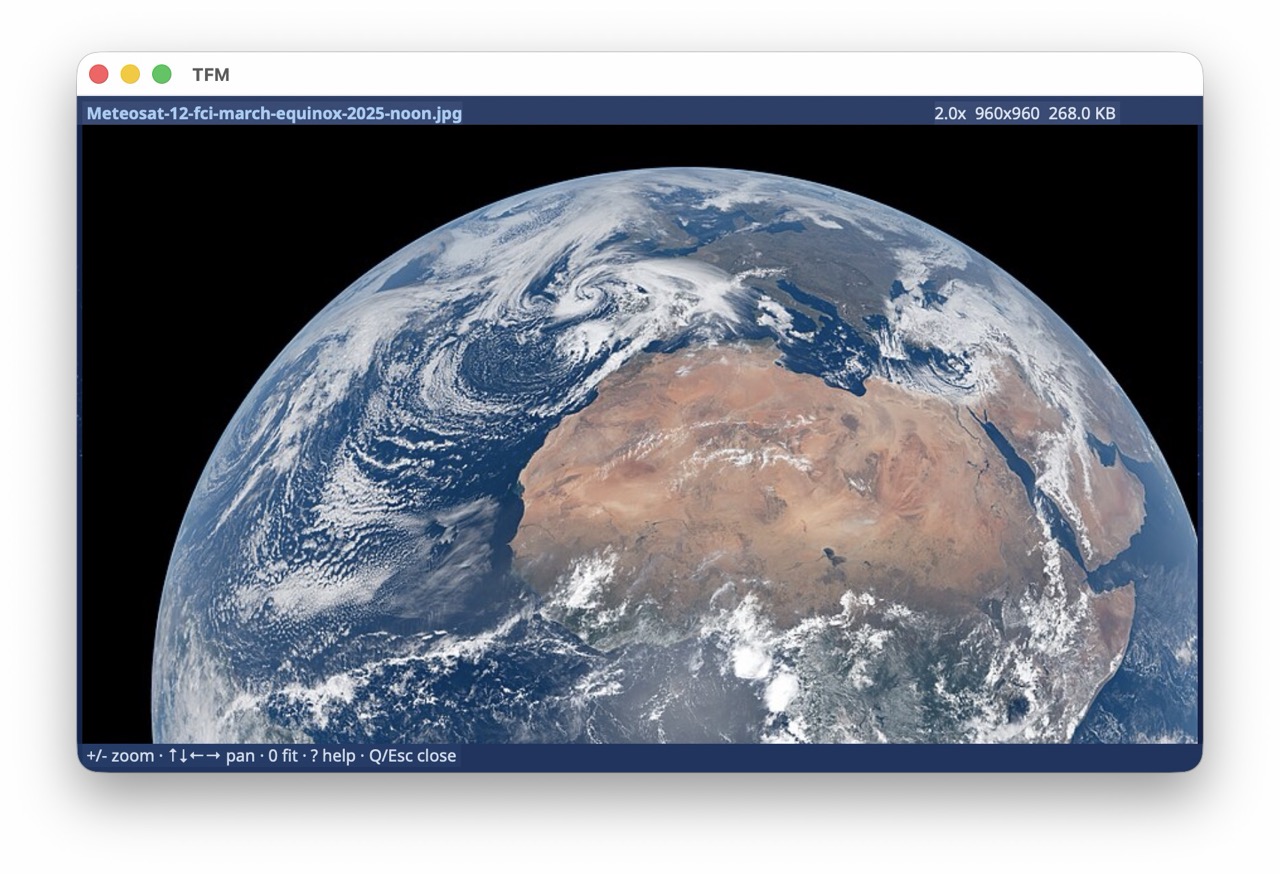The width and height of the screenshot is (1280, 874).
Task: Maximize the TFM window with green button
Action: (161, 74)
